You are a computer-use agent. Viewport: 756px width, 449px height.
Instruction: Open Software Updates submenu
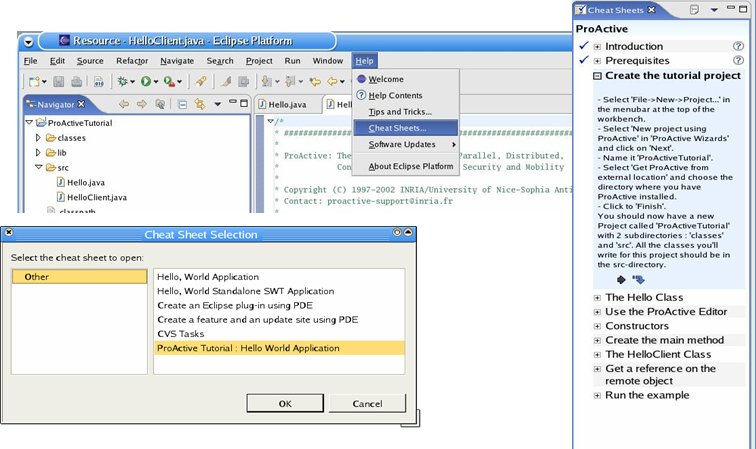[x=405, y=144]
